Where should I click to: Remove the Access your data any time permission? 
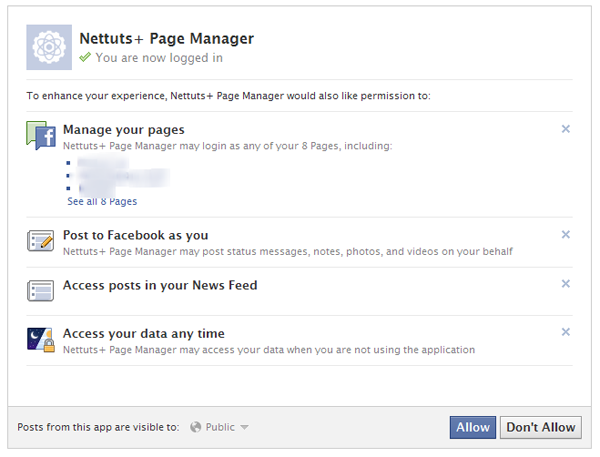pos(566,332)
